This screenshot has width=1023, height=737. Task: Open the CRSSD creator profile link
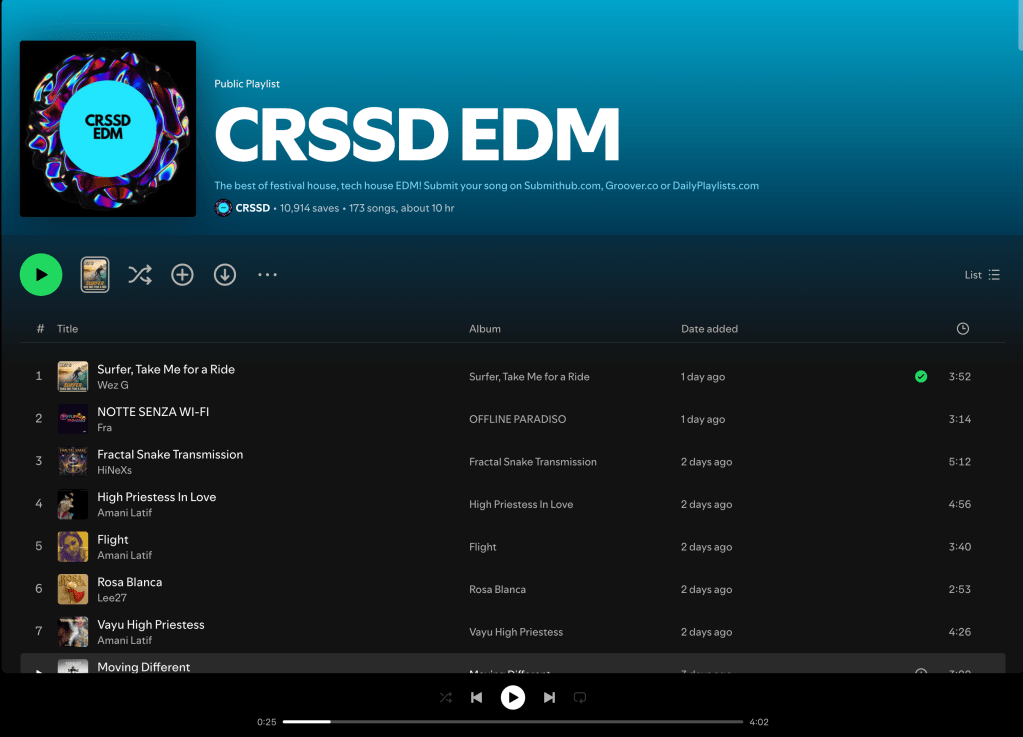(252, 208)
